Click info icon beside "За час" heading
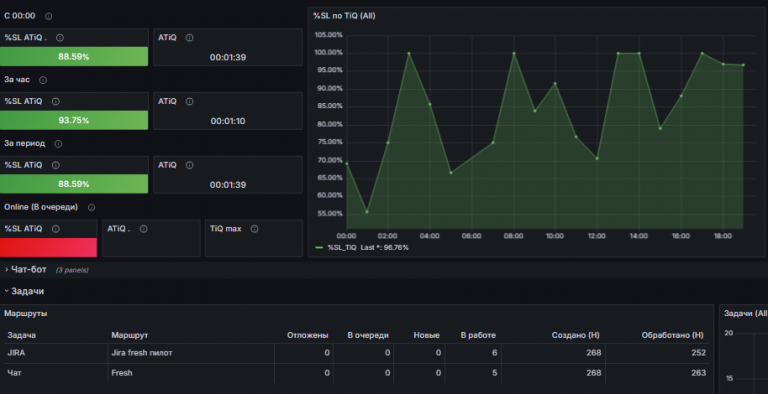The height and width of the screenshot is (394, 768). pos(43,80)
